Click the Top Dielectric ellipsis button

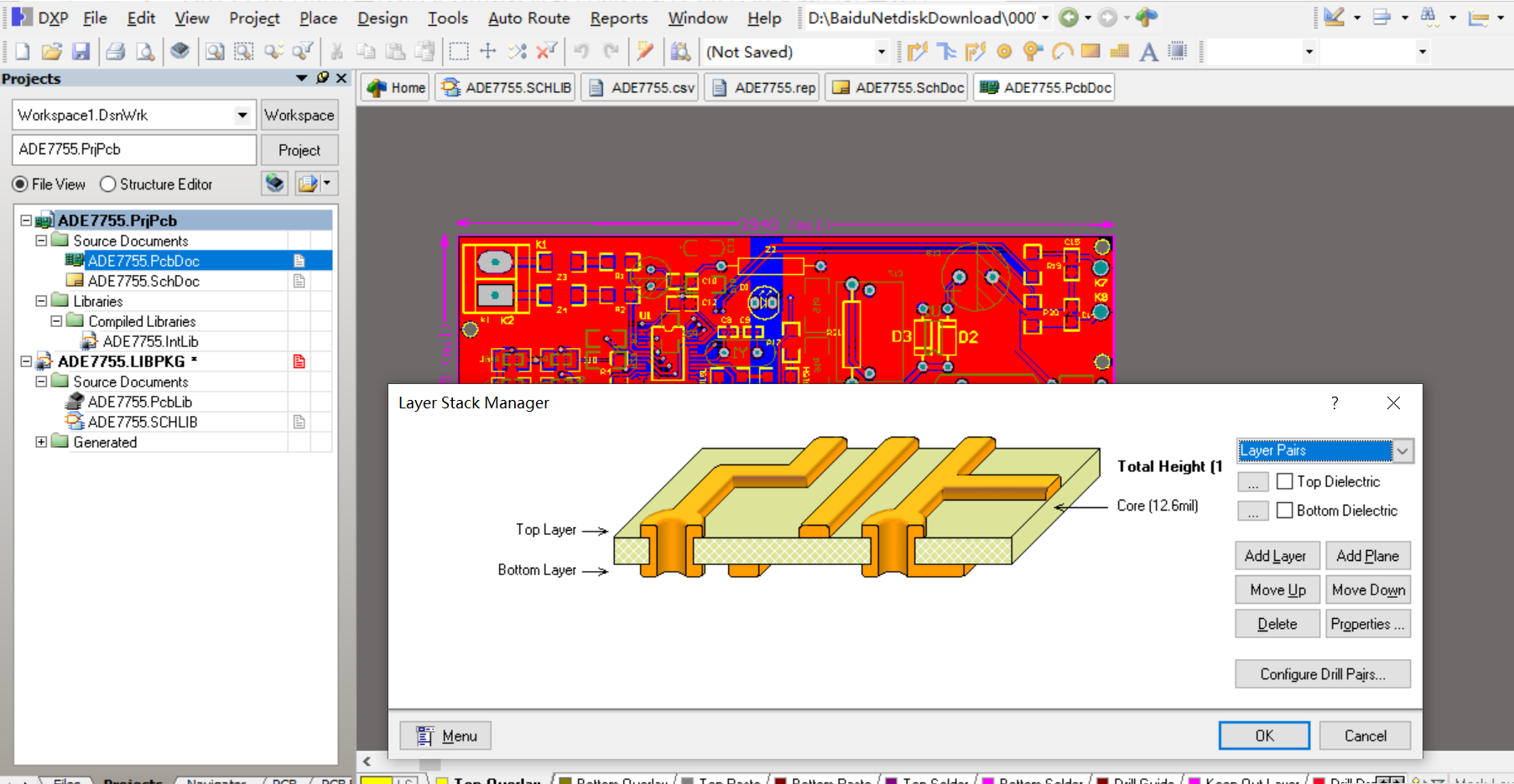(1253, 482)
